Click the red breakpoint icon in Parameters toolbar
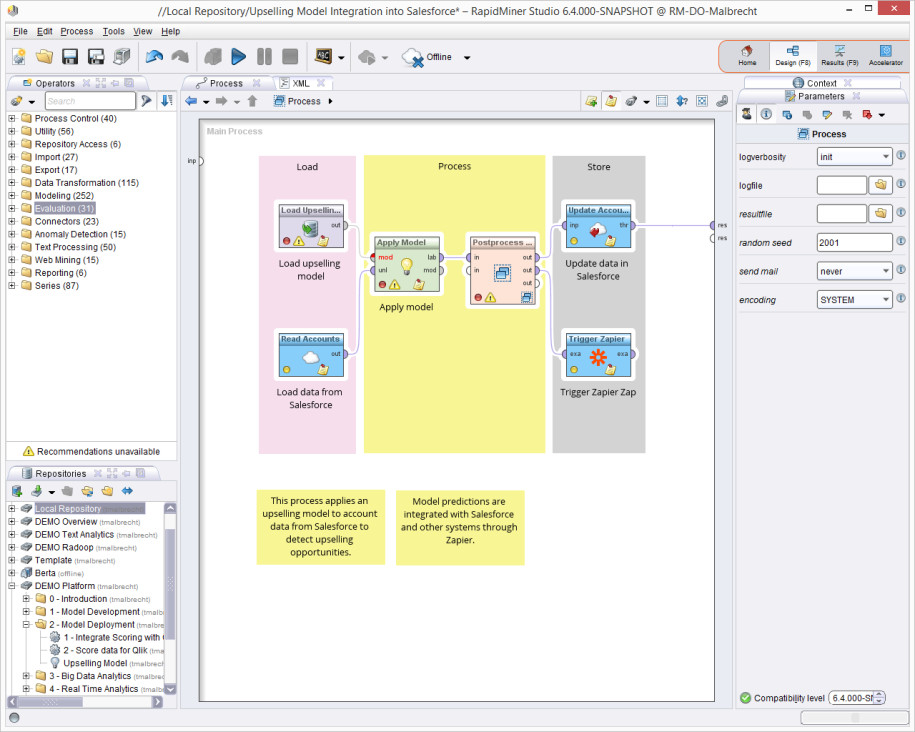Screen dimensions: 915x732 (867, 114)
